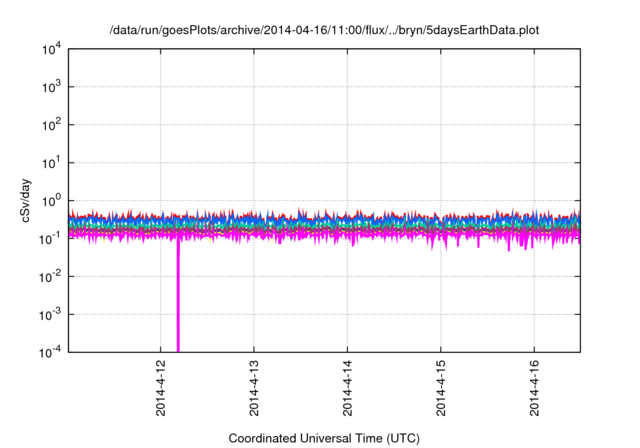
Task: Click the 2014-4-15 date tick label
Action: click(x=441, y=388)
